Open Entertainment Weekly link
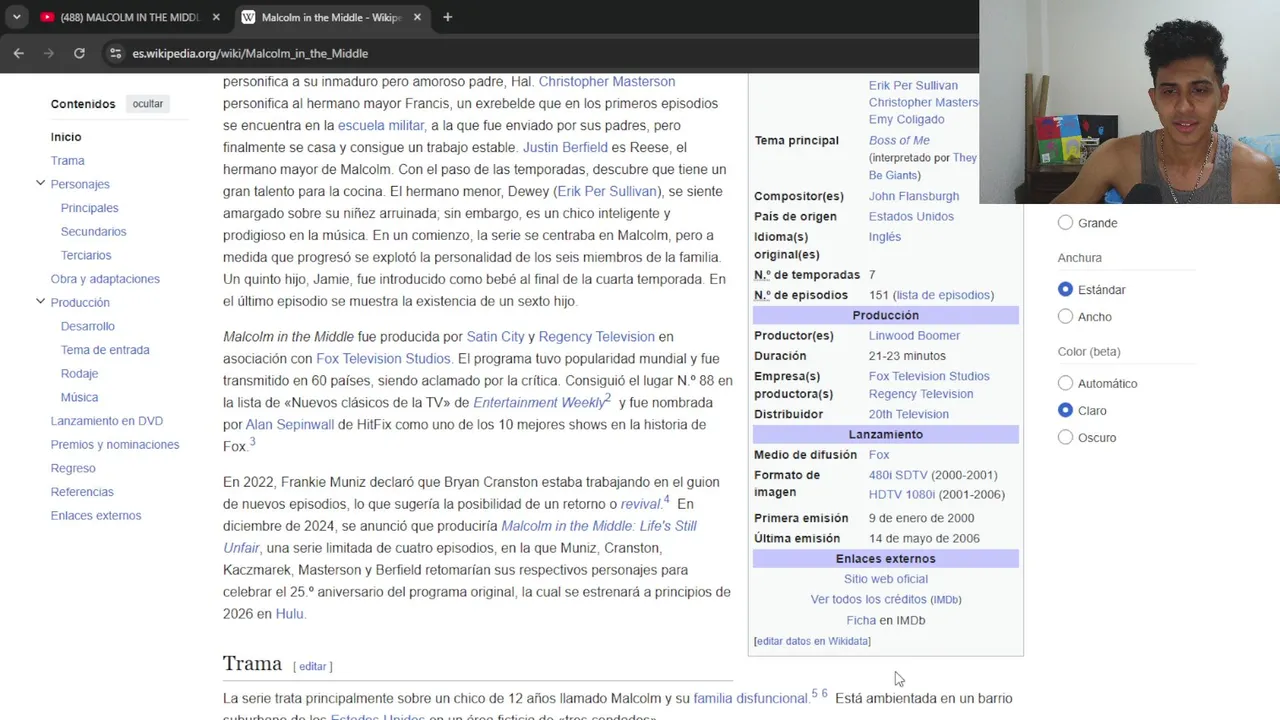Image resolution: width=1280 pixels, height=720 pixels. coord(538,403)
